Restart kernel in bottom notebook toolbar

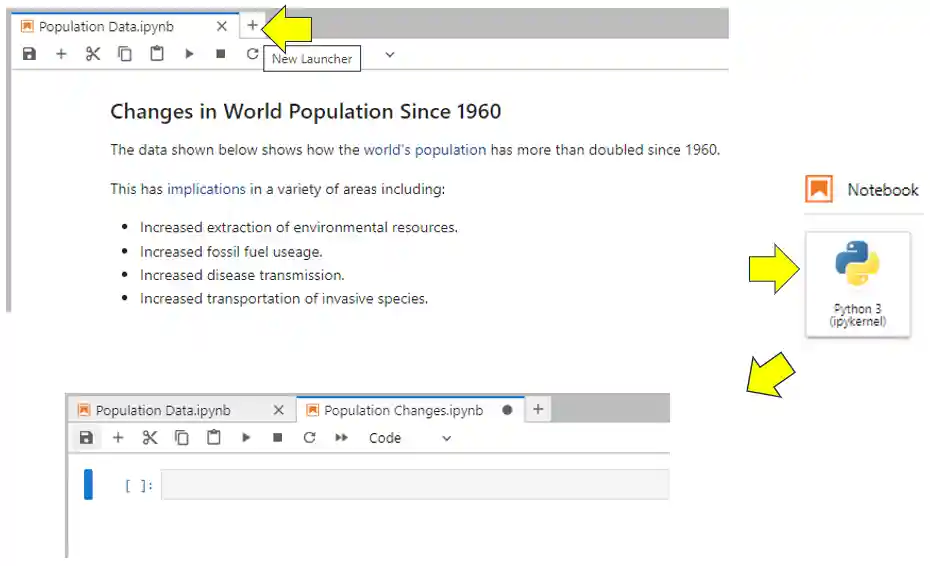(x=310, y=438)
